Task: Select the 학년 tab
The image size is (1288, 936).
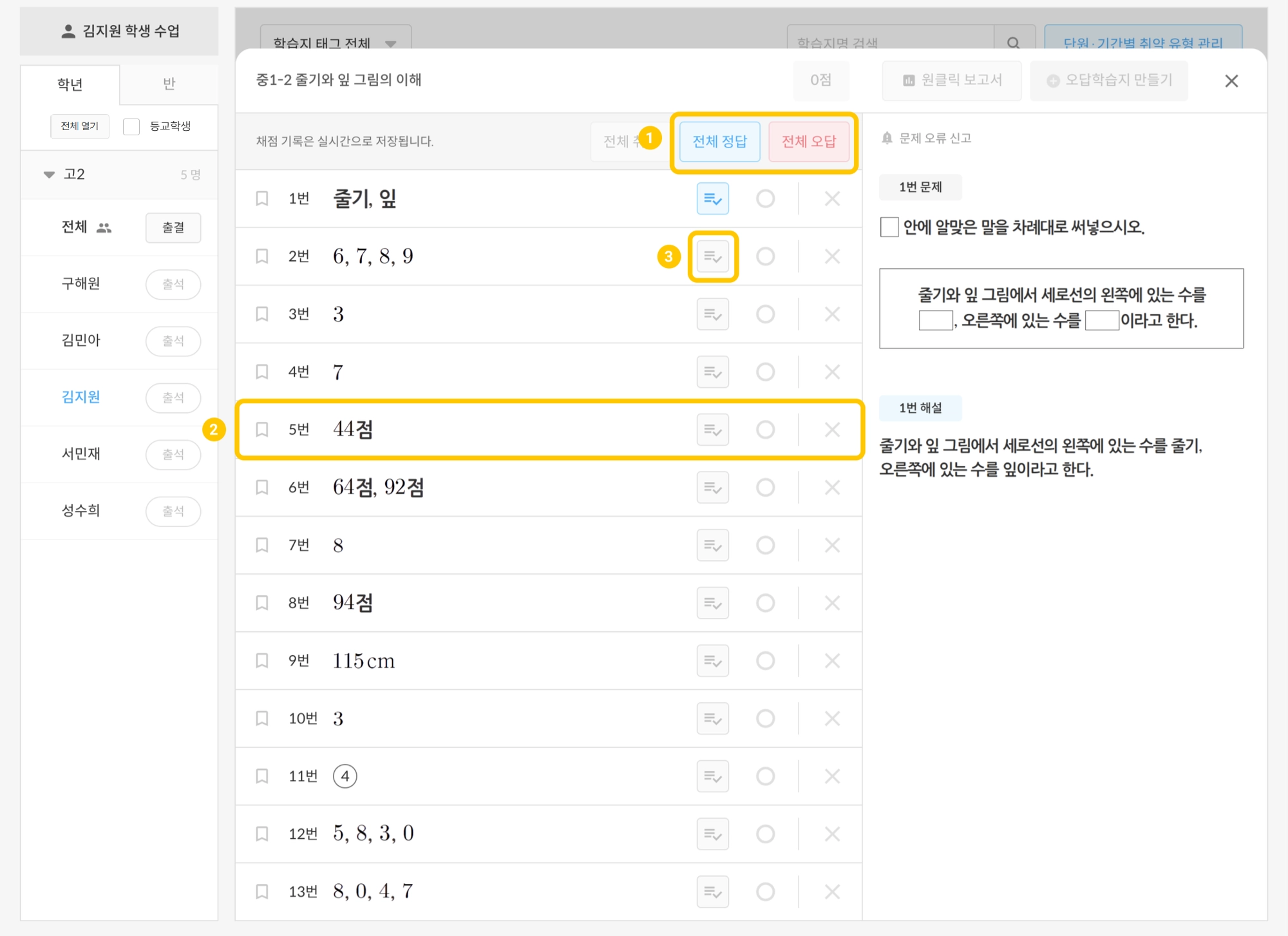Action: pyautogui.click(x=70, y=84)
